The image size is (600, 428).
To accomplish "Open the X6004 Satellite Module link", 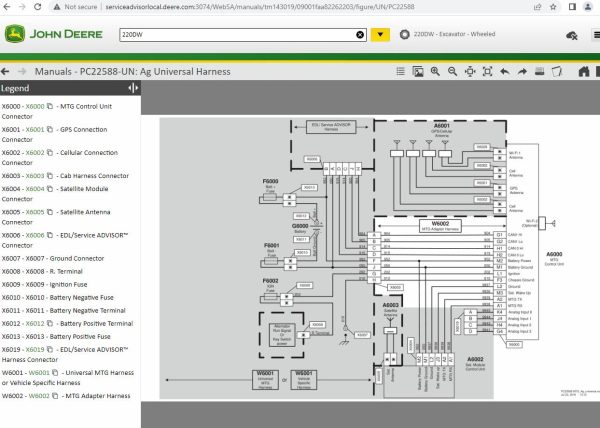I will tap(35, 189).
